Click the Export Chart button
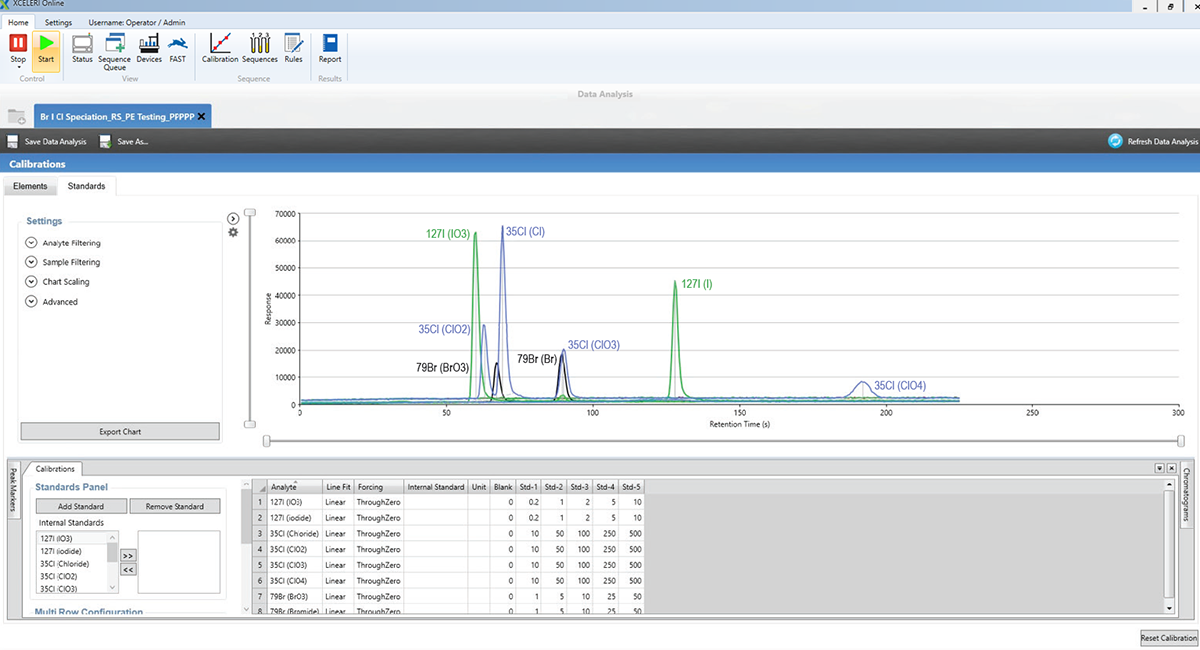Screen dimensions: 1200x650 point(120,432)
